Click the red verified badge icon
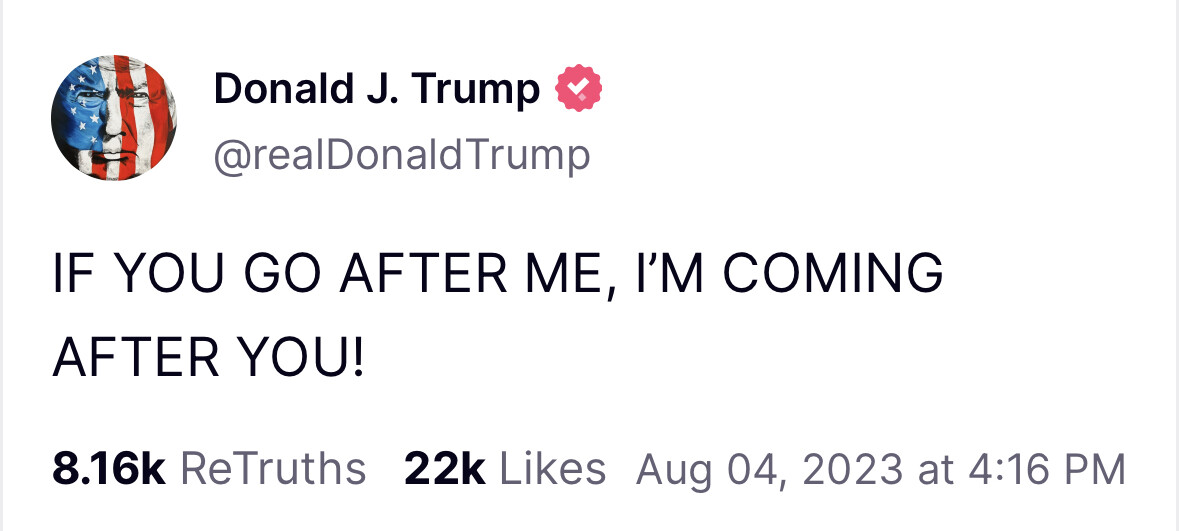 tap(576, 90)
